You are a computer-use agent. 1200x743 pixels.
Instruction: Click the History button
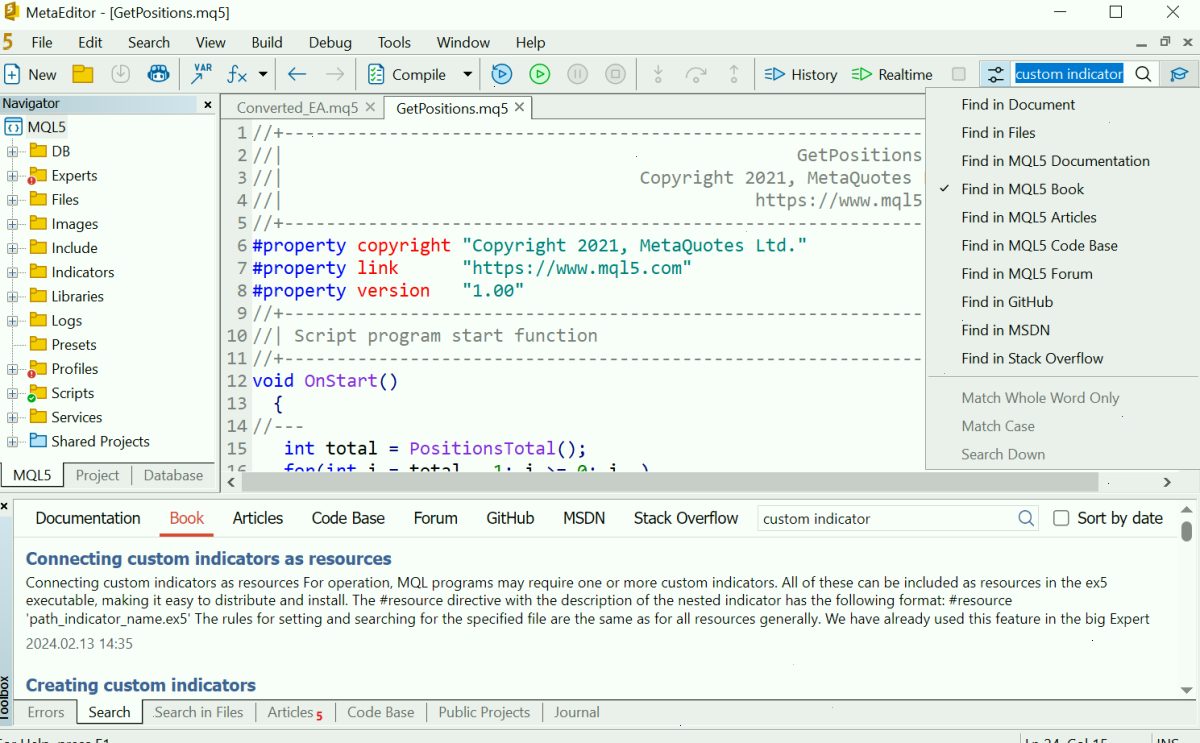point(801,74)
